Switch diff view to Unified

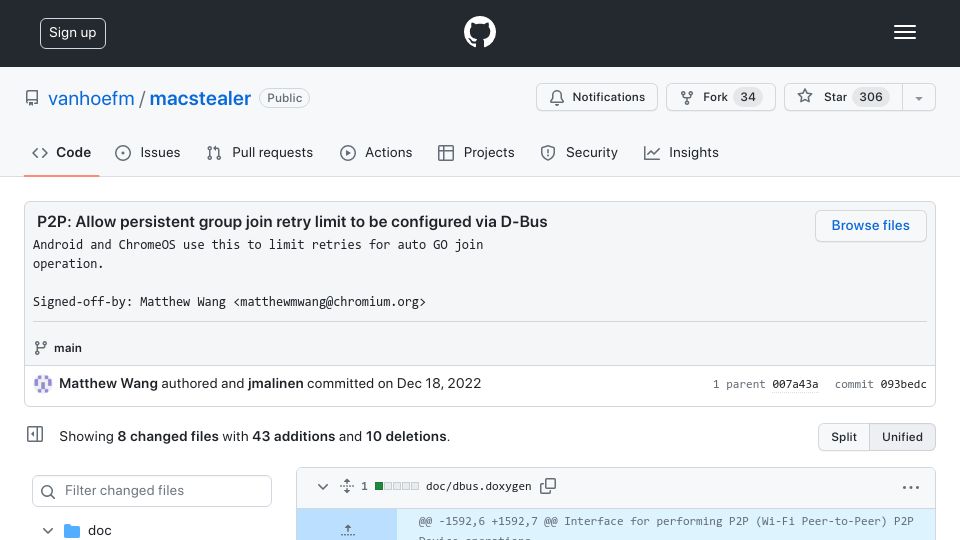point(902,437)
